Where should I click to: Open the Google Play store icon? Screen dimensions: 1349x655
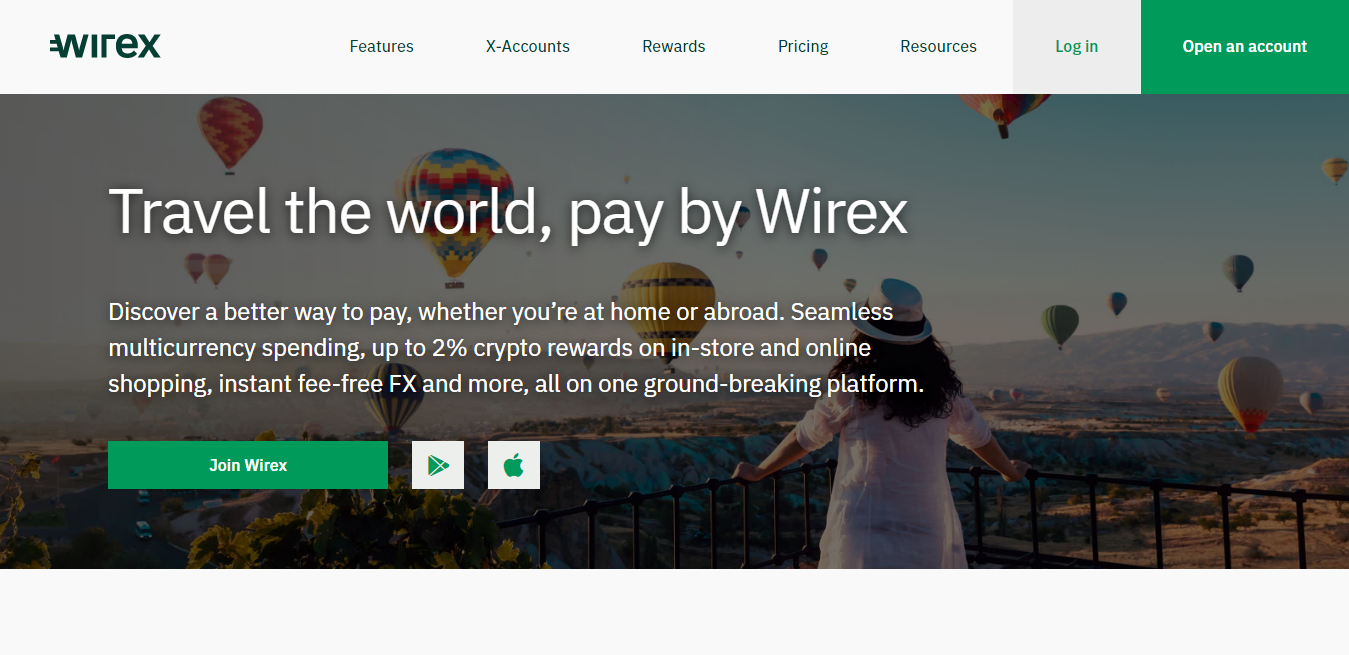click(438, 465)
